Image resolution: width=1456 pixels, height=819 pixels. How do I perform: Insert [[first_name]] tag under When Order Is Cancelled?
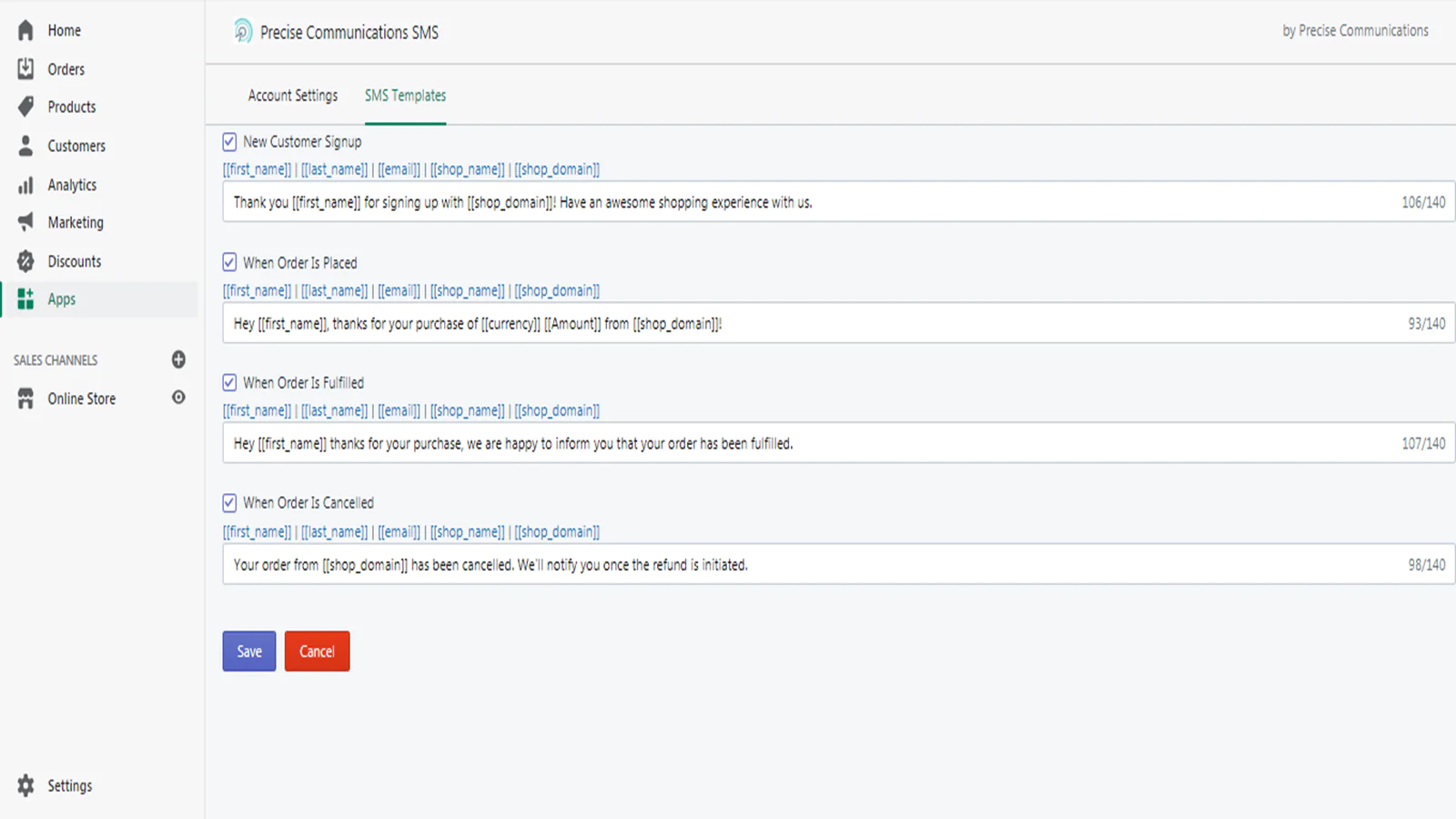257,531
